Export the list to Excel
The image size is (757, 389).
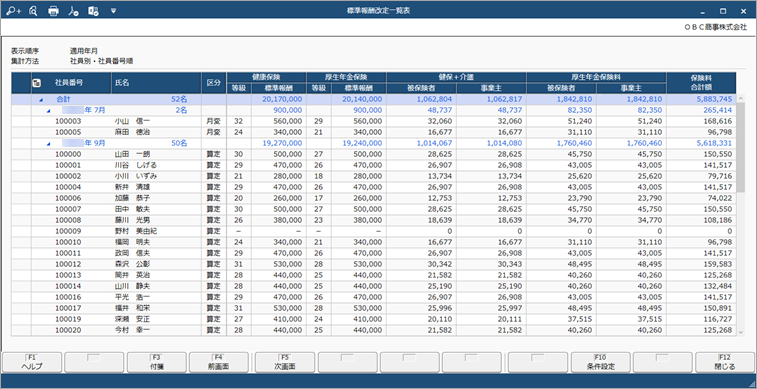pyautogui.click(x=93, y=11)
